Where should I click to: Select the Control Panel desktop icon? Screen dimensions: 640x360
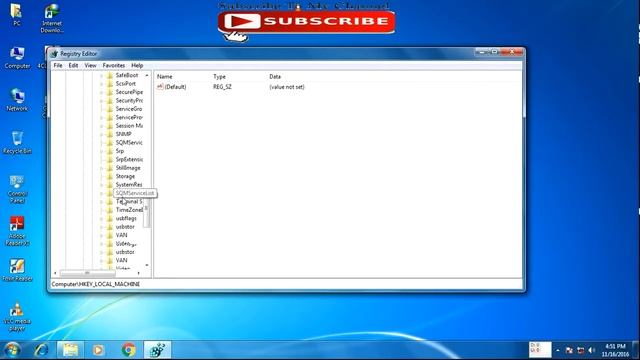pos(17,189)
